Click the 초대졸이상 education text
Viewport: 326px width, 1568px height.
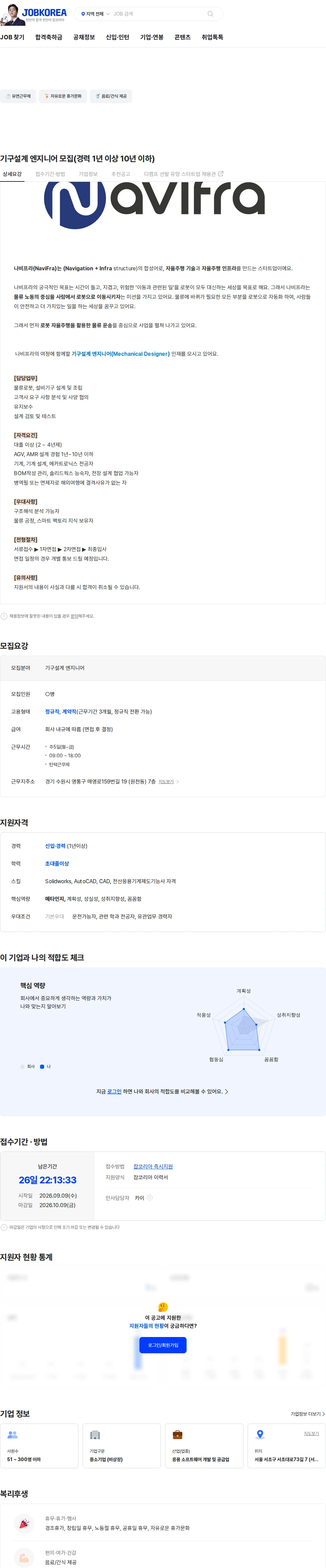pos(57,864)
